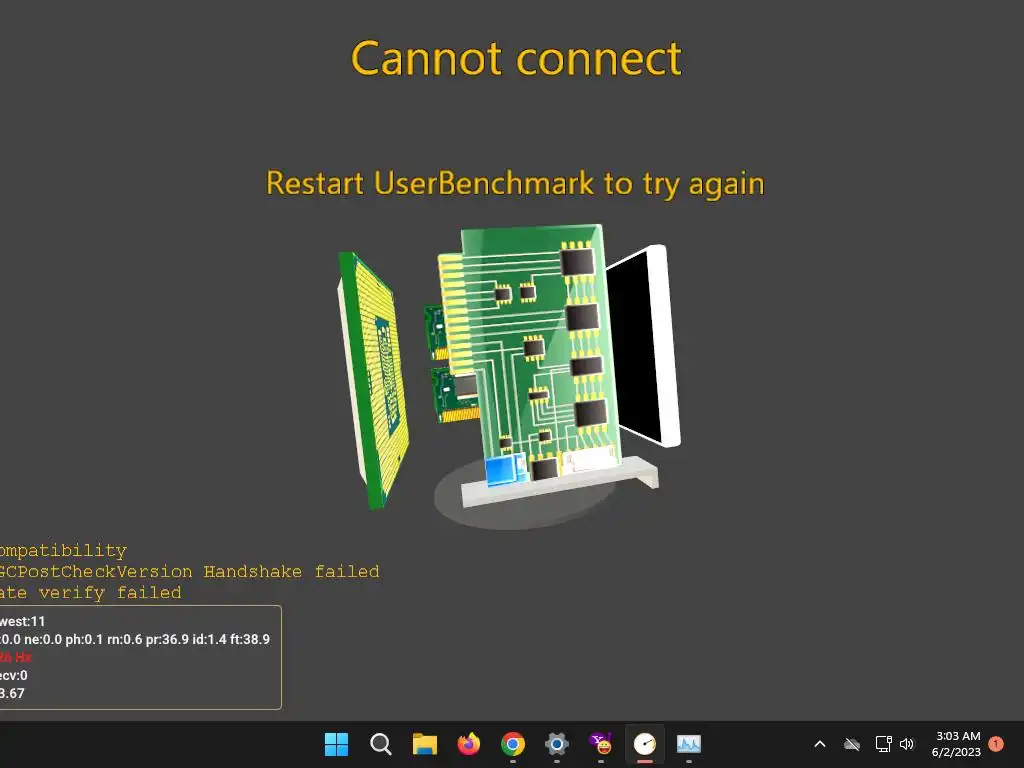The image size is (1024, 768).
Task: Open taskbar Search
Action: point(380,744)
